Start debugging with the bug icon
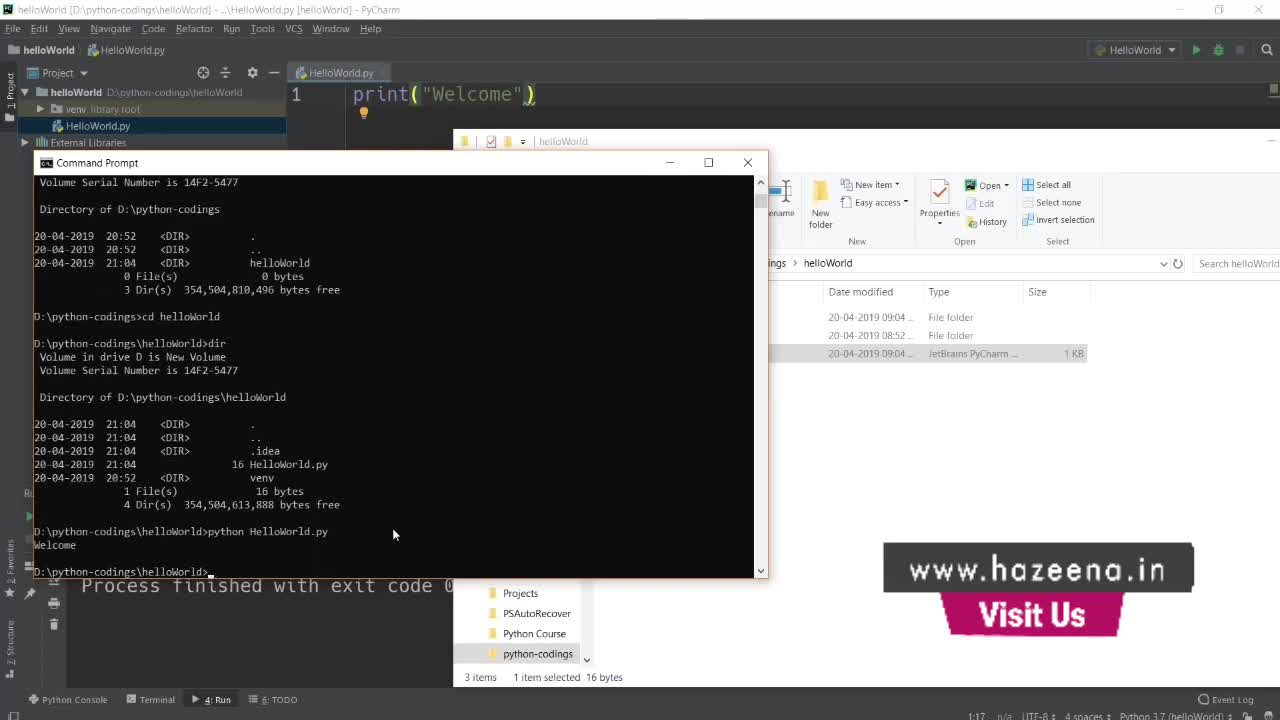The width and height of the screenshot is (1280, 720). click(x=1218, y=50)
